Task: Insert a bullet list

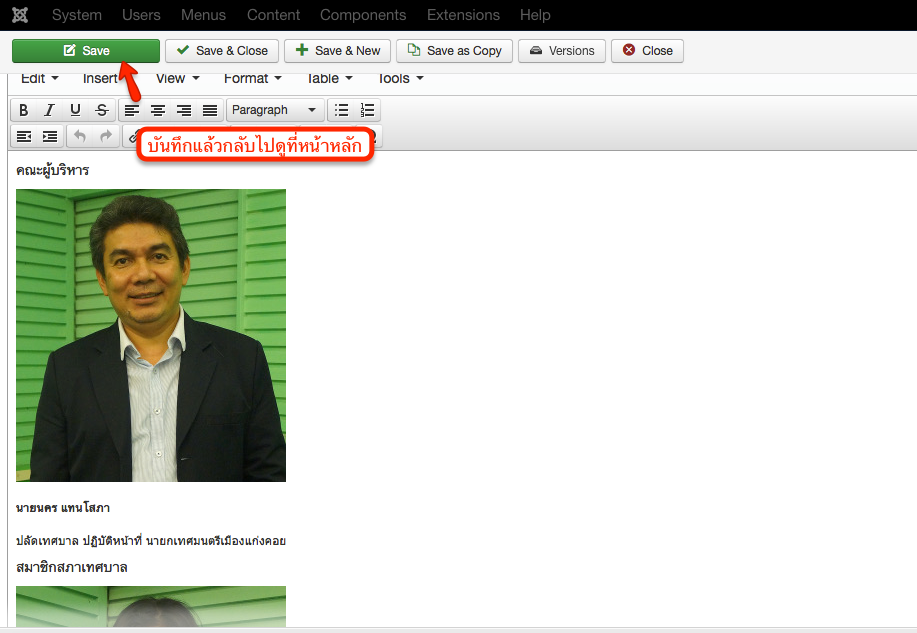Action: pos(342,110)
